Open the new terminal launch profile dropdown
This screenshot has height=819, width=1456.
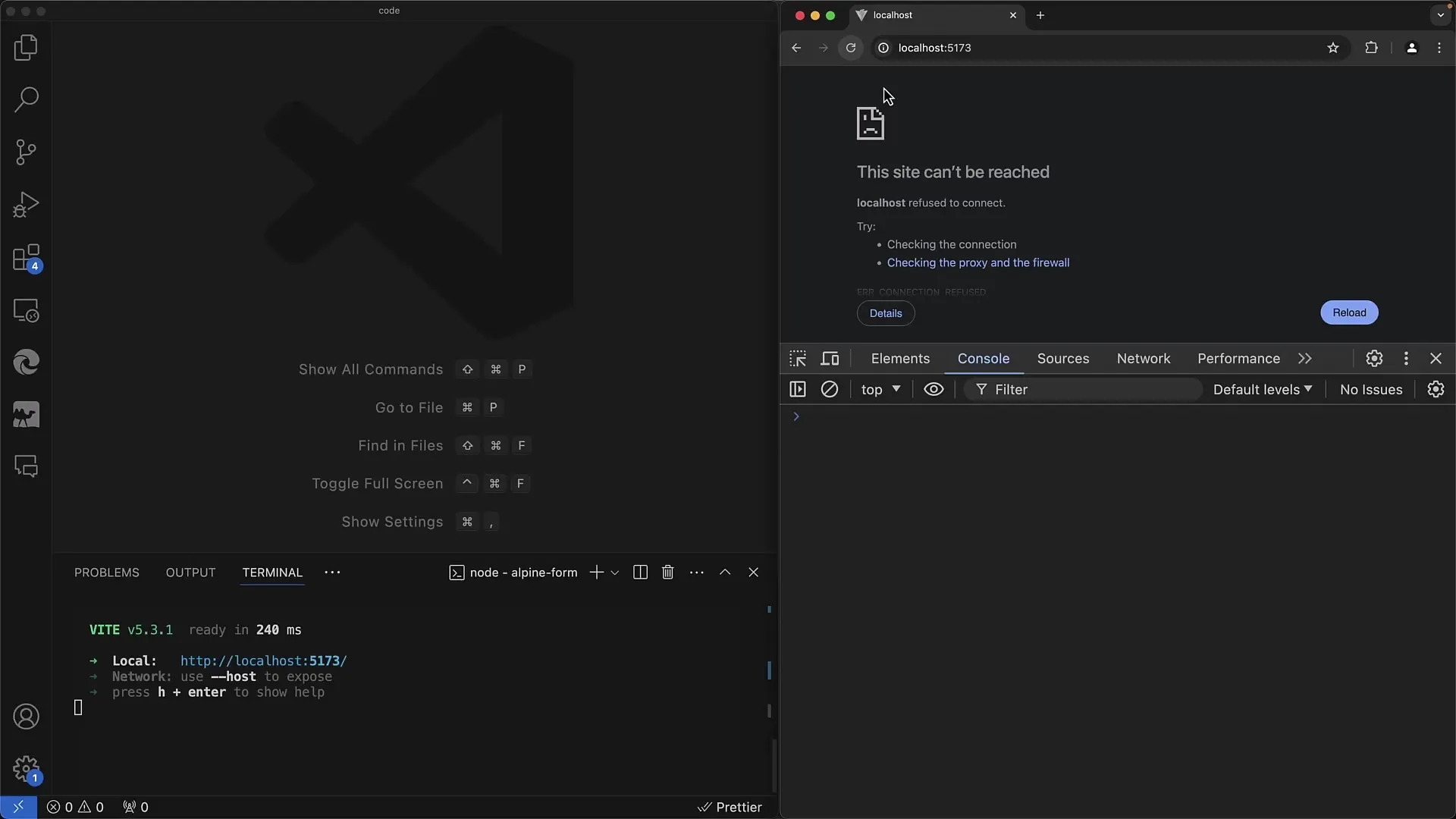[x=615, y=573]
